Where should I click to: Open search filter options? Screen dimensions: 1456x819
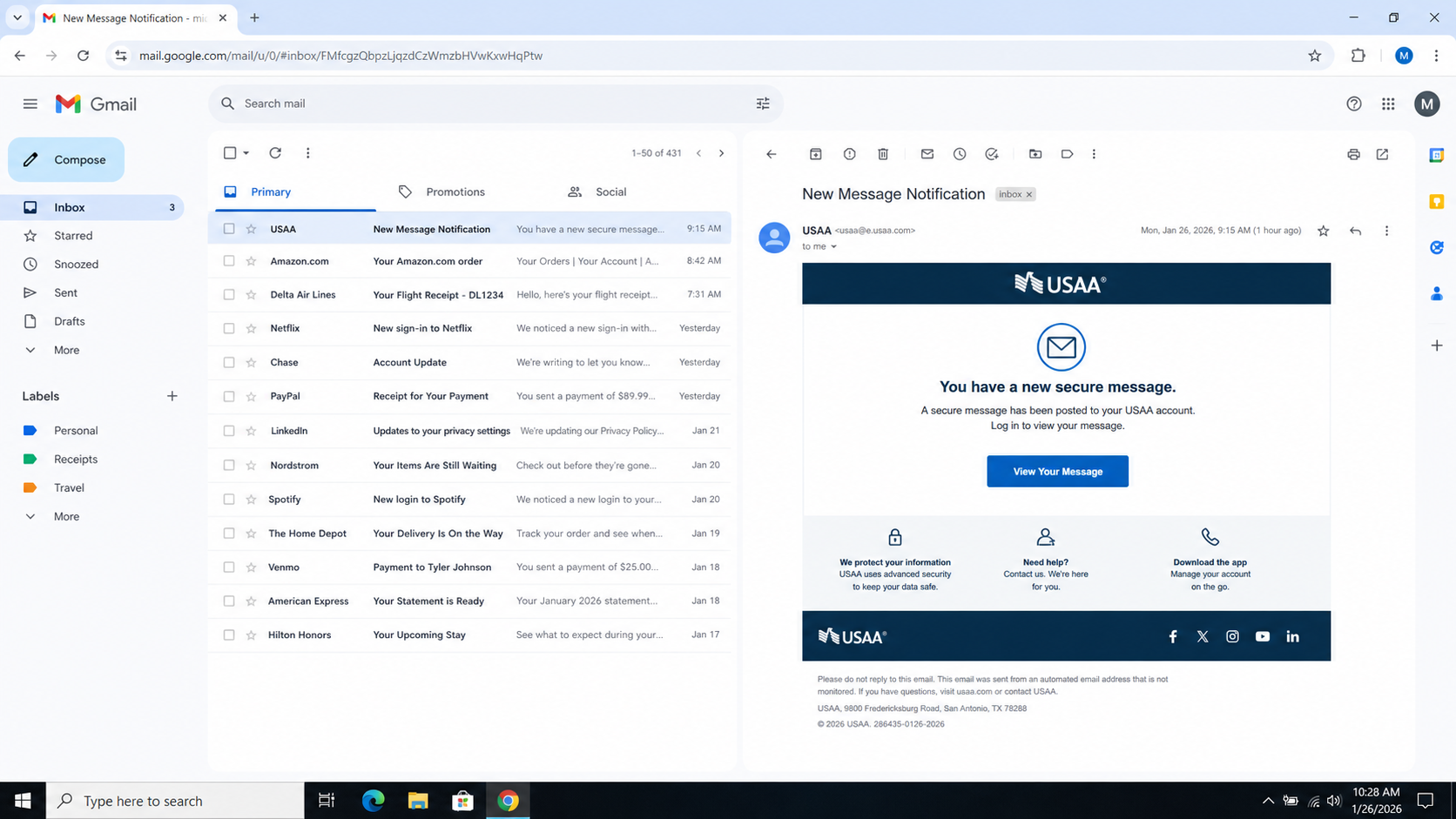point(763,104)
